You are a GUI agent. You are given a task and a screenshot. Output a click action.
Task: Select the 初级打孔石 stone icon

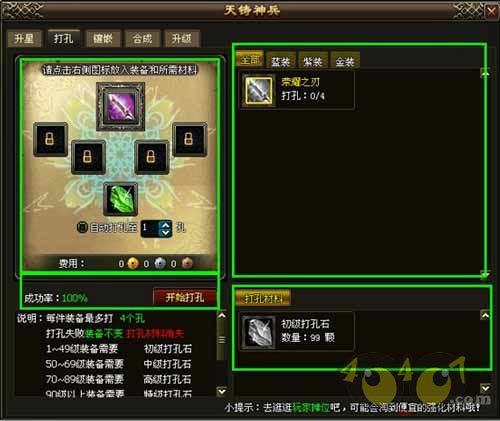coord(259,332)
